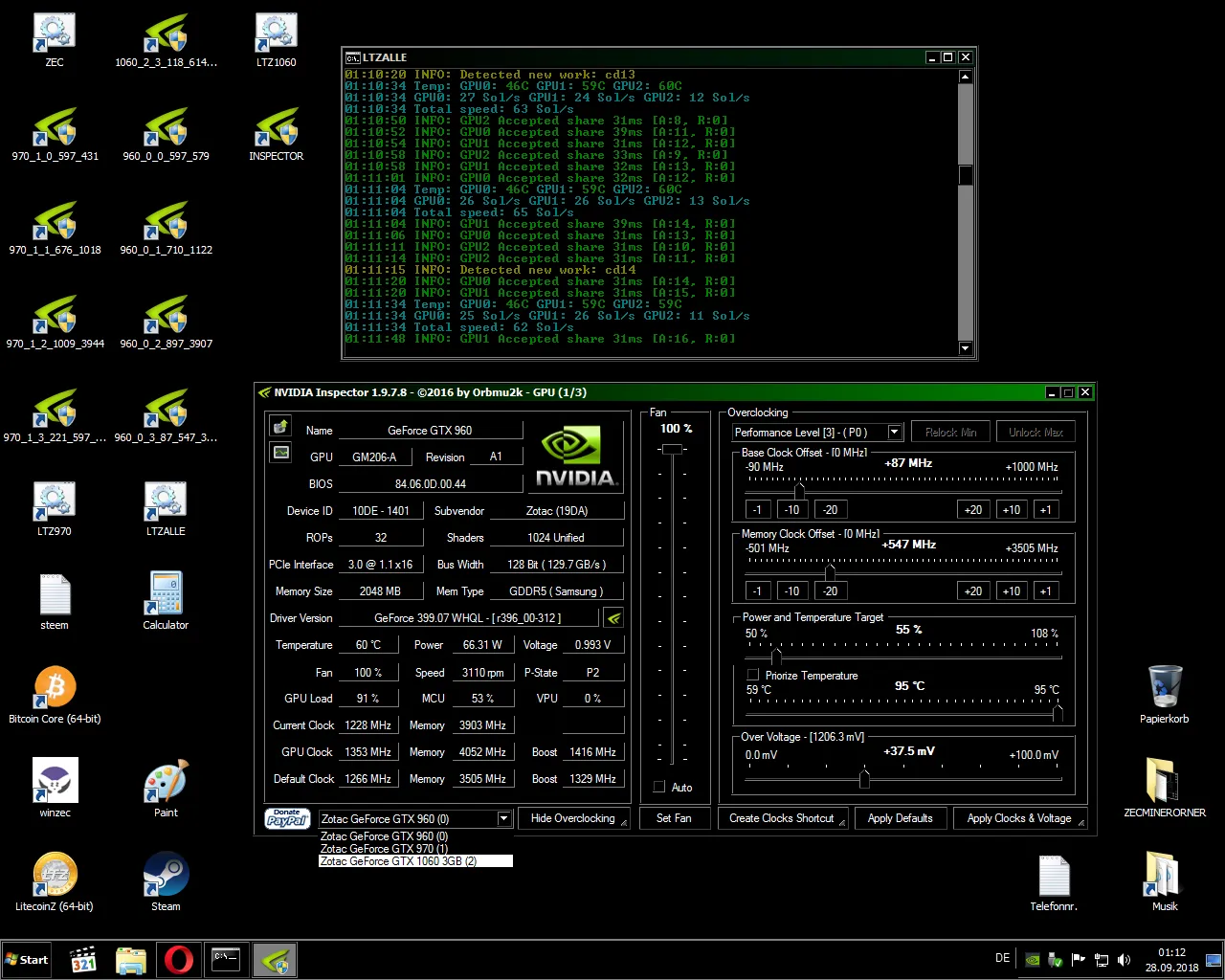This screenshot has height=980, width=1225.
Task: Click memory clock offset +1 button
Action: click(1045, 591)
